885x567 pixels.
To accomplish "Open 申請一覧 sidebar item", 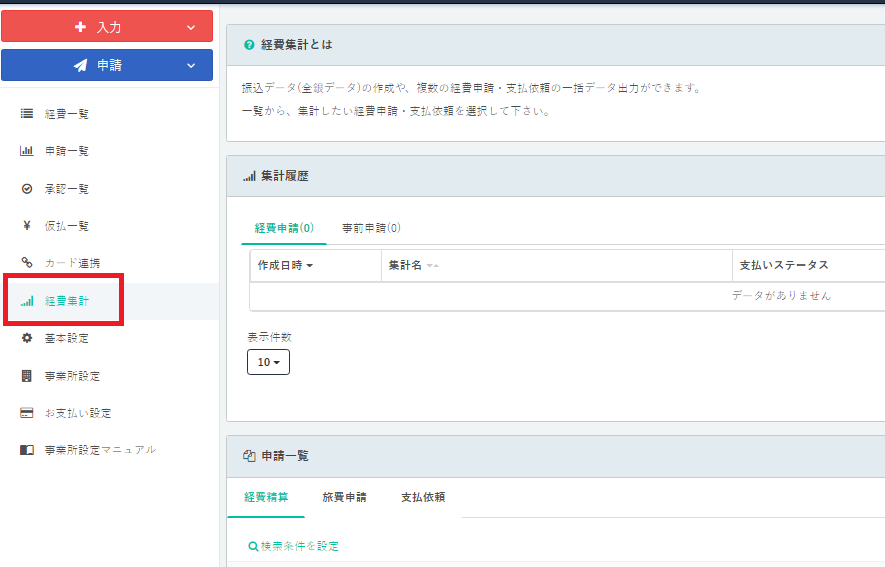I will click(x=67, y=151).
